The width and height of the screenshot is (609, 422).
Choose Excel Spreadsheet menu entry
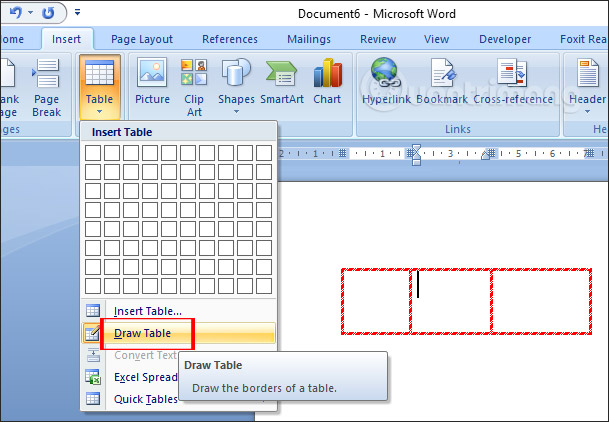[146, 377]
